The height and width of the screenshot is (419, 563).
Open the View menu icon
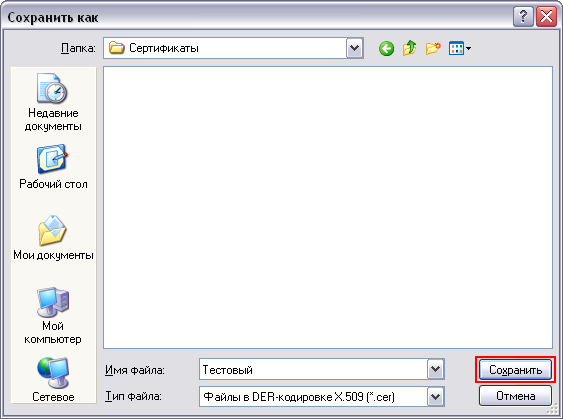coord(460,48)
